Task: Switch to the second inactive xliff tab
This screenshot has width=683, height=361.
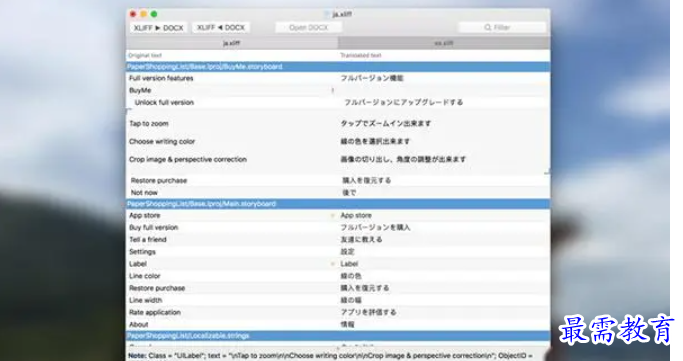Action: pos(444,43)
